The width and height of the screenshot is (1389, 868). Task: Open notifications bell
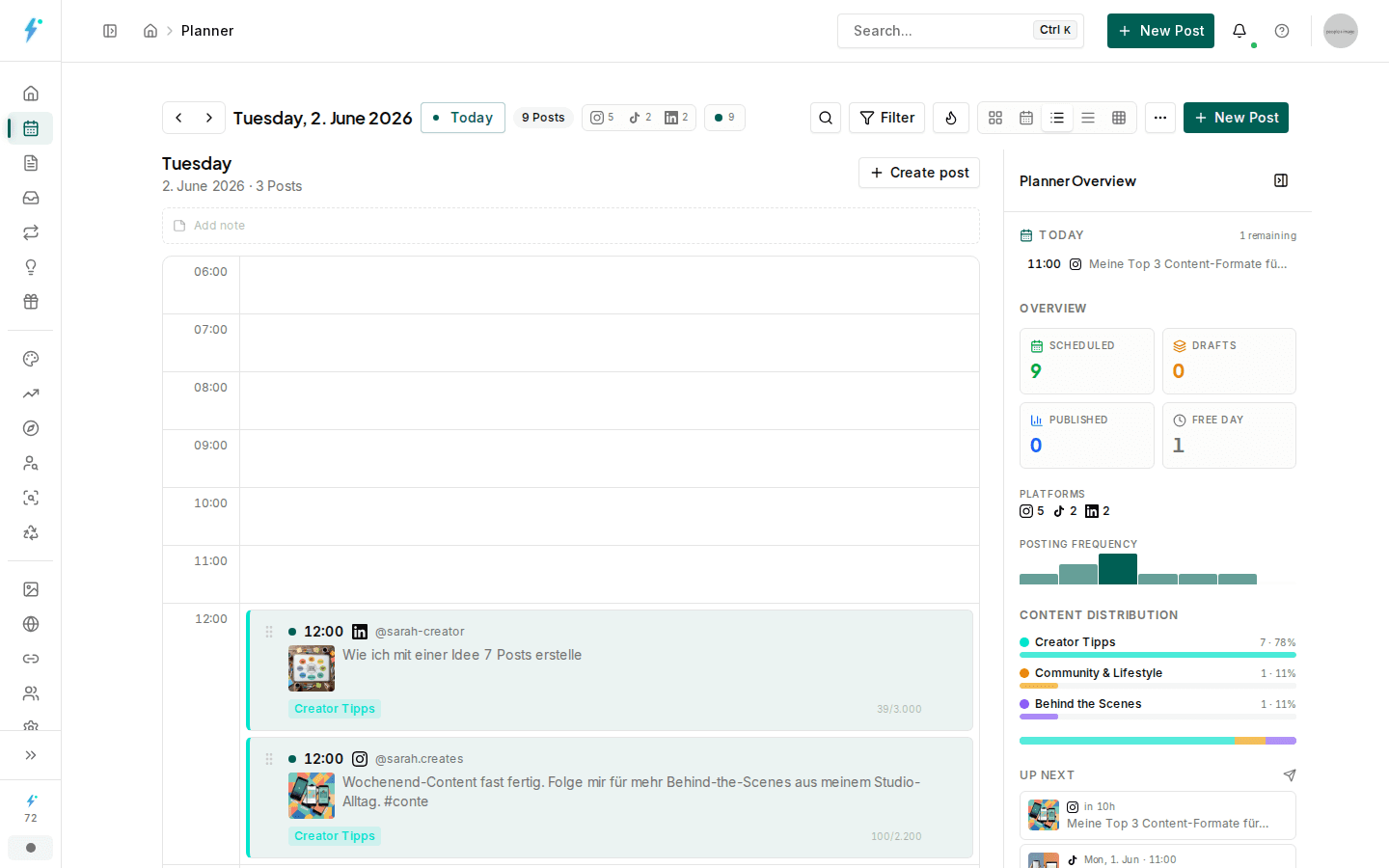coord(1239,31)
